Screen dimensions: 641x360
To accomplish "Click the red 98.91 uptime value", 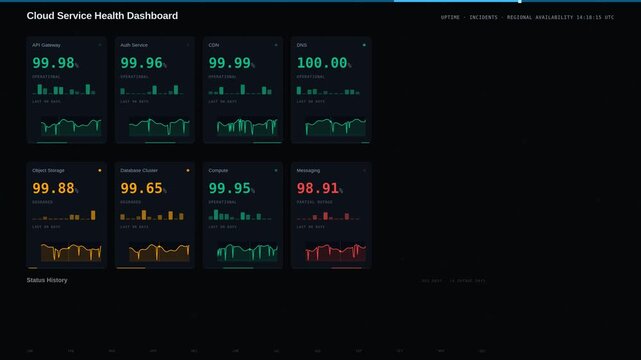I will point(318,188).
